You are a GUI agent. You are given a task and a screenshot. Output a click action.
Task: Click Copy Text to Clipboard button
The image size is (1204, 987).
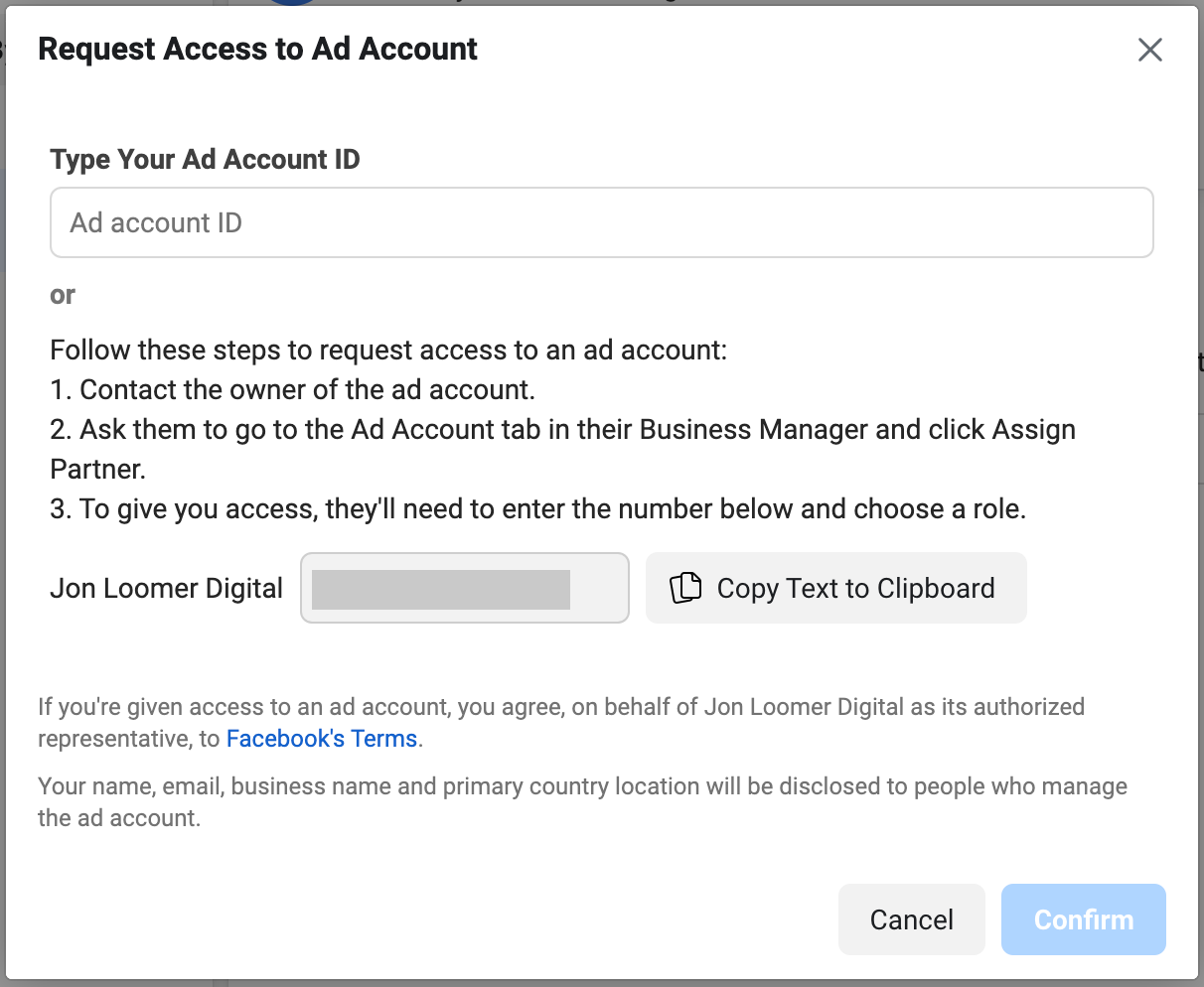pyautogui.click(x=836, y=588)
